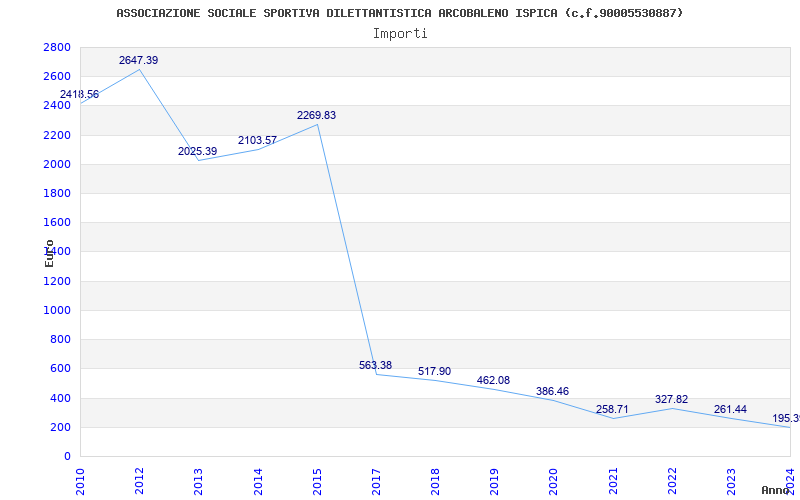This screenshot has width=800, height=500.
Task: Click the data label 2418.56
Action: (79, 94)
